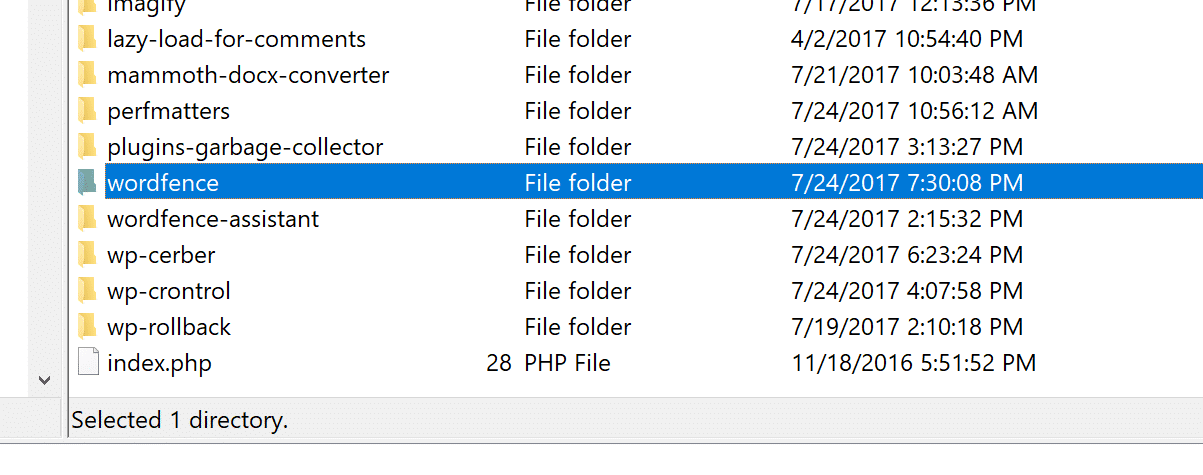Click the wordfence-assistant folder icon
The height and width of the screenshot is (475, 1203).
coord(88,219)
